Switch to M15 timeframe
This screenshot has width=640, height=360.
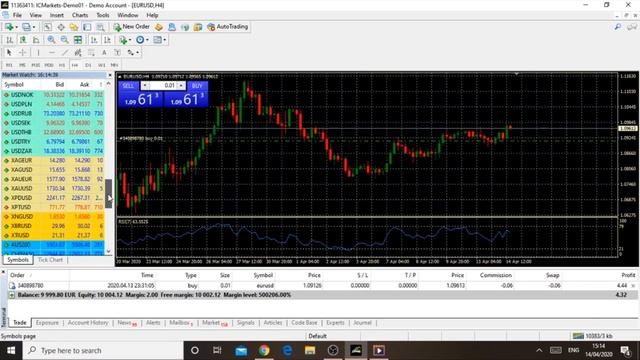click(x=36, y=65)
